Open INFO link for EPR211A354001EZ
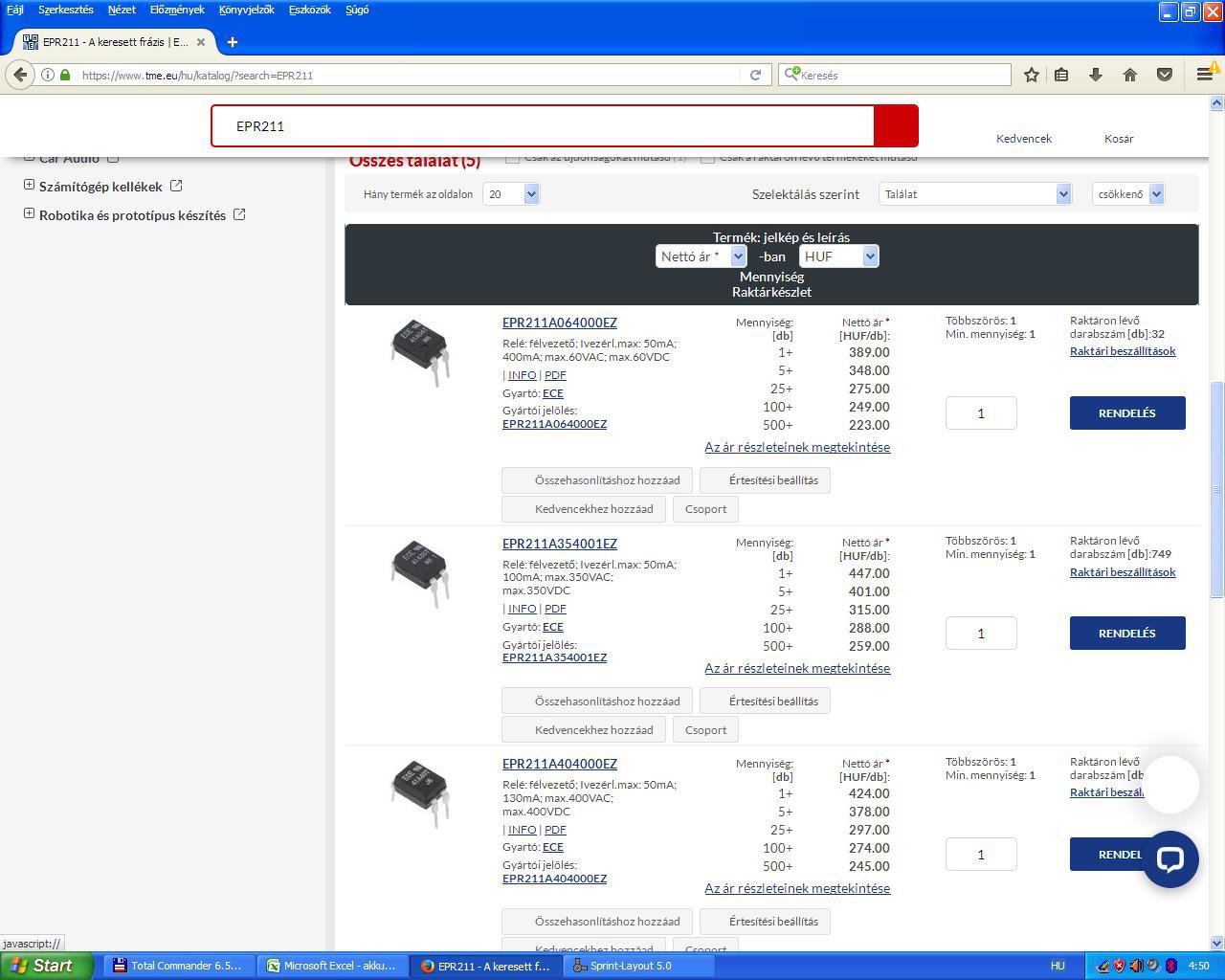 point(522,609)
